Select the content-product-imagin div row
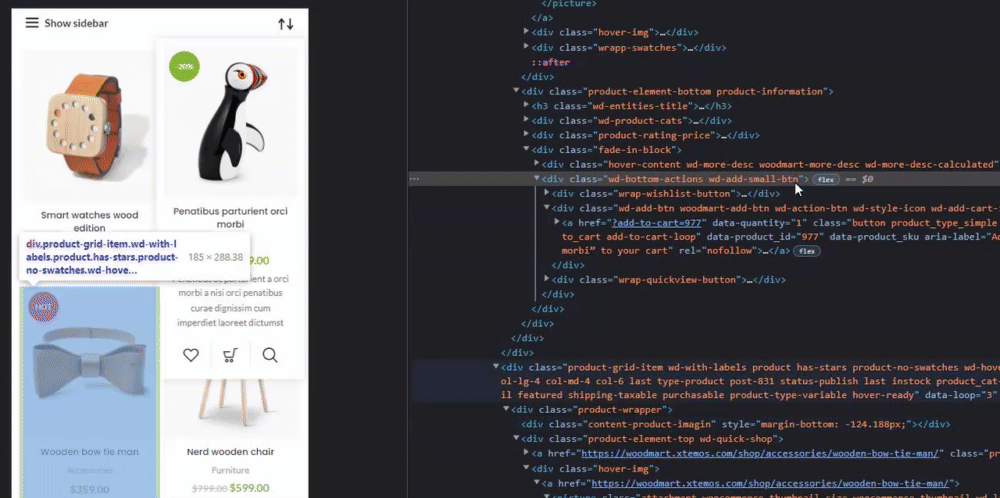 coord(735,424)
